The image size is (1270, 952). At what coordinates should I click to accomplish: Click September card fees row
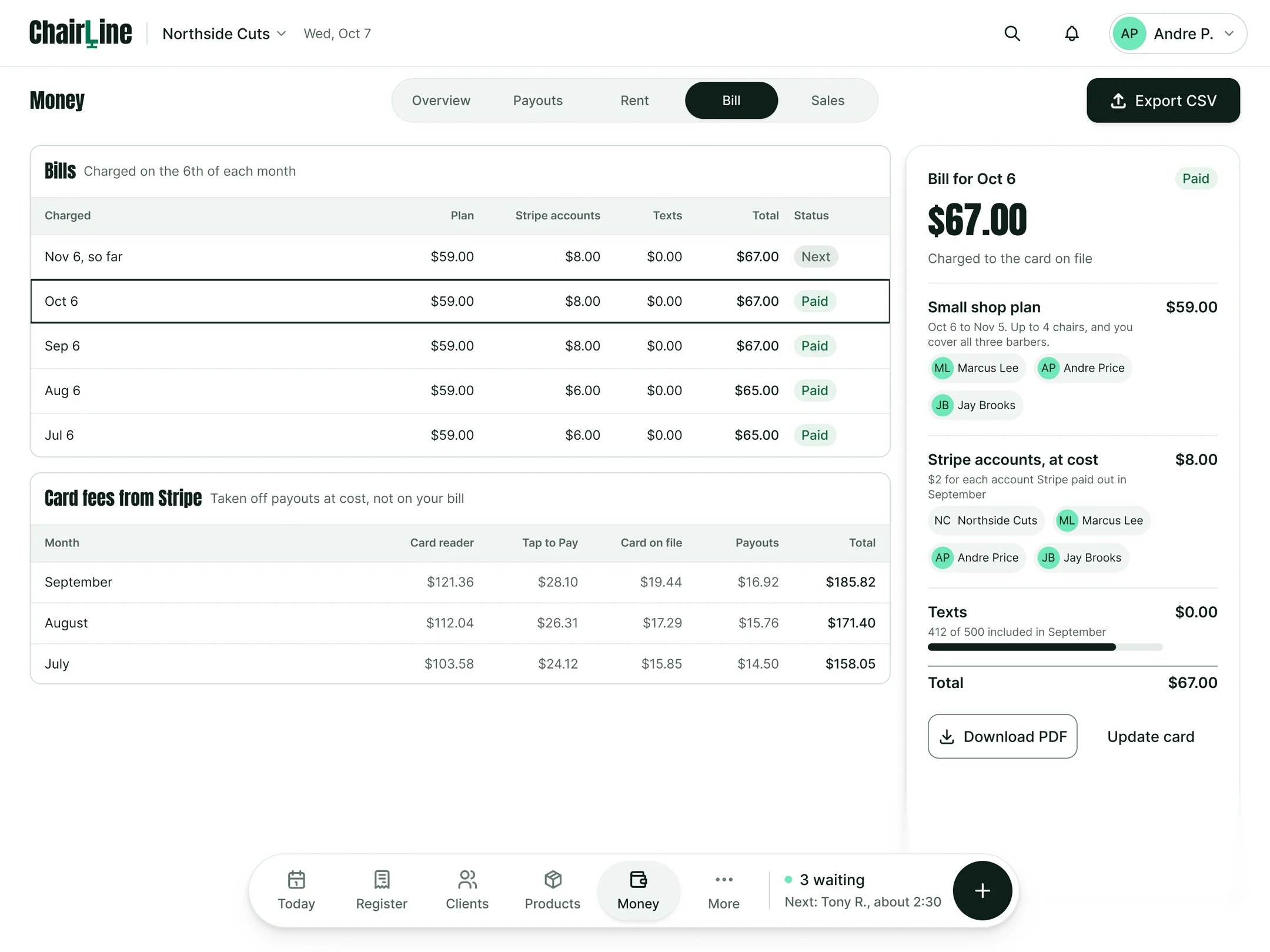click(x=460, y=582)
